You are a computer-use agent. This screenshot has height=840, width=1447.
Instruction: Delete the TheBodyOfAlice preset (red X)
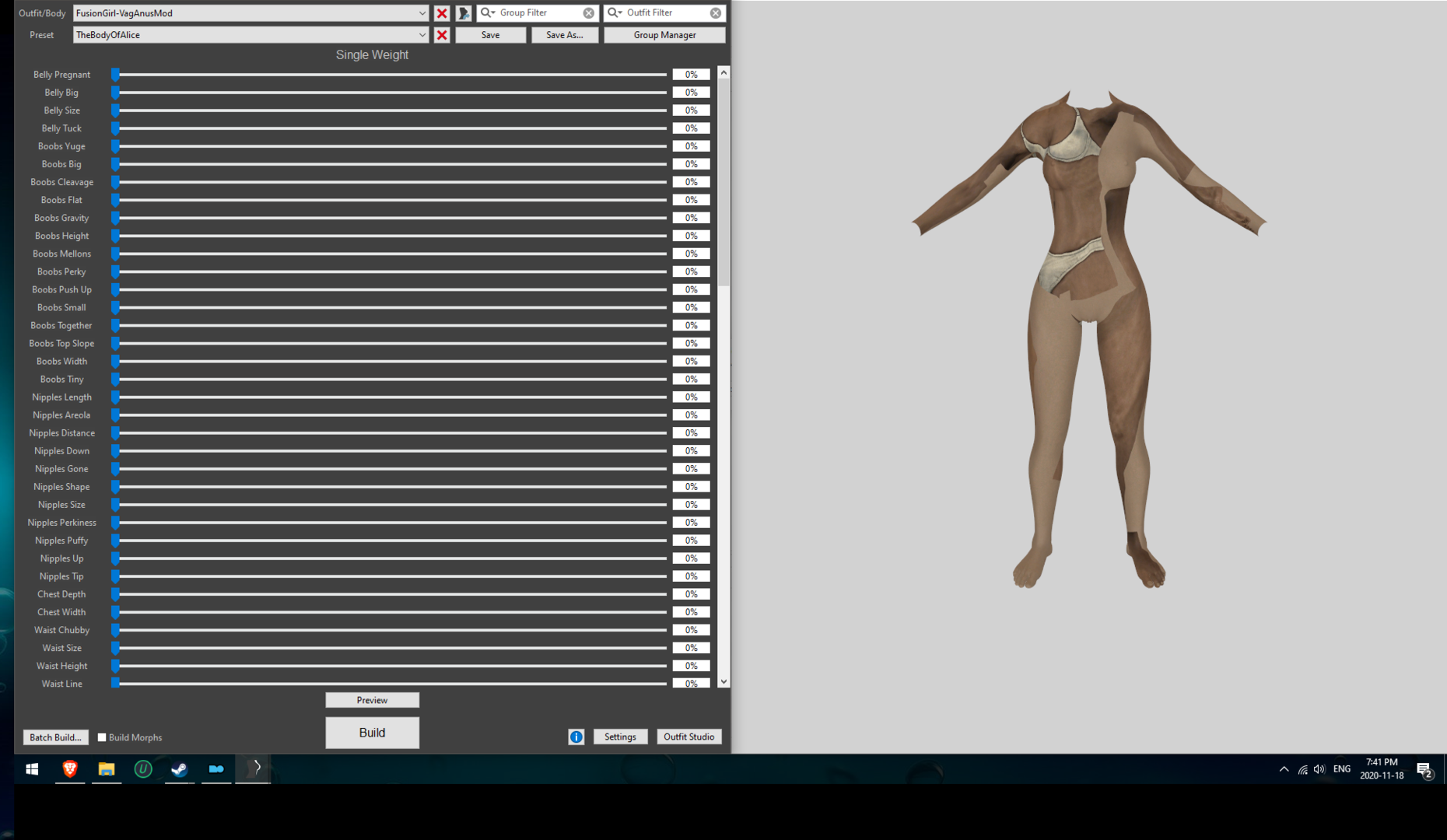point(442,35)
